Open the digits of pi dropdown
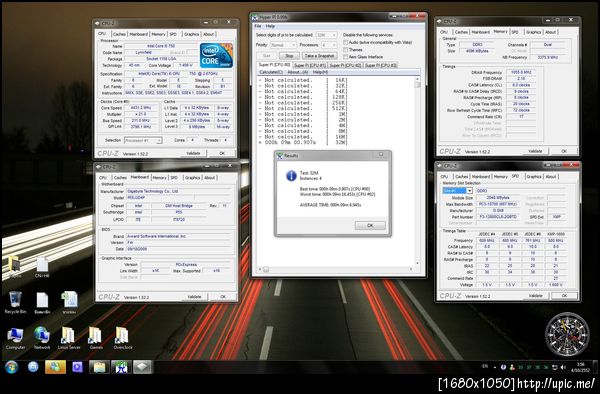The width and height of the screenshot is (600, 394). tap(326, 35)
